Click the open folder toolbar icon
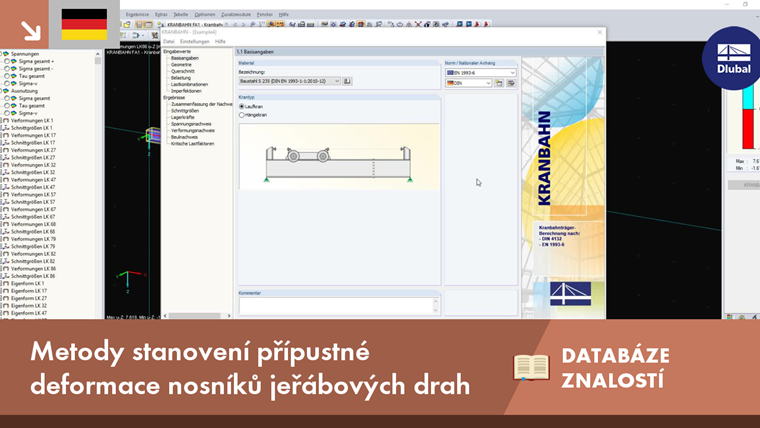Viewport: 760px width, 428px height. pos(127,24)
